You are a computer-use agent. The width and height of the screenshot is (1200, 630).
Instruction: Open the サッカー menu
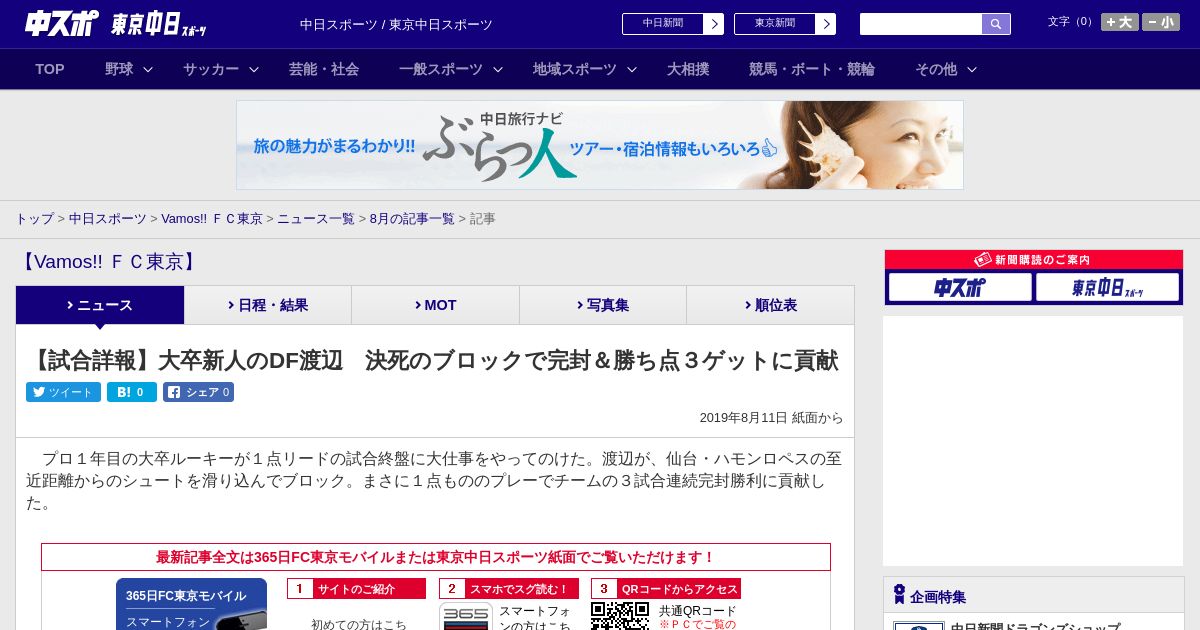click(211, 69)
